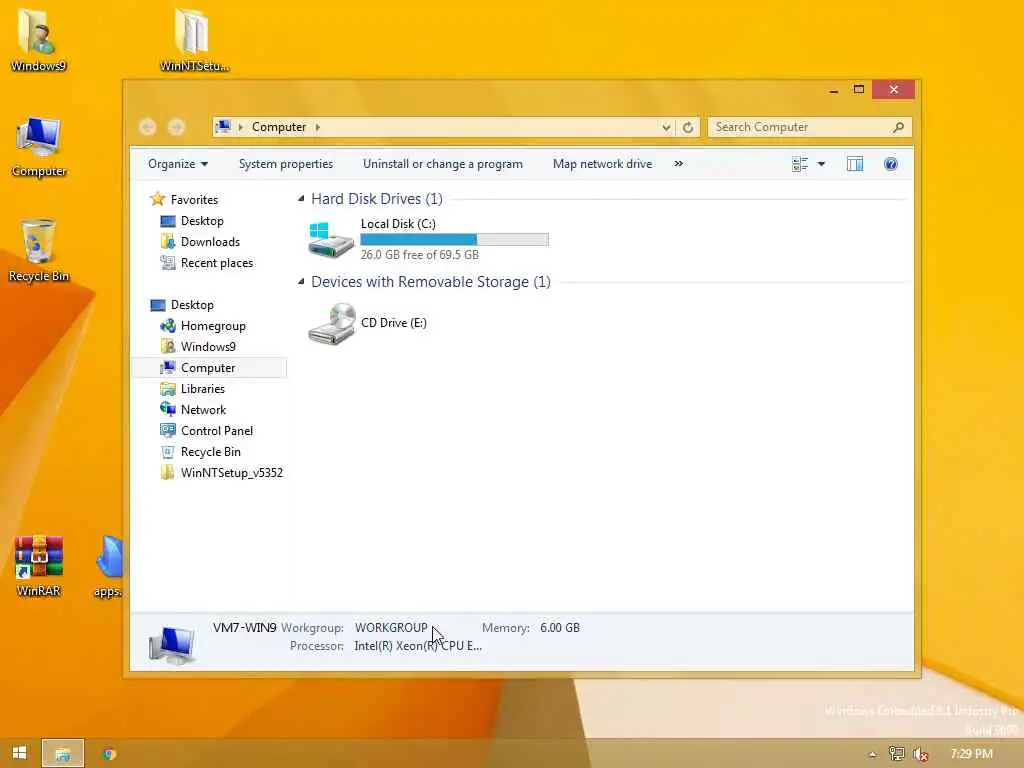Screen dimensions: 1024x768
Task: Show the preview pane
Action: point(855,164)
